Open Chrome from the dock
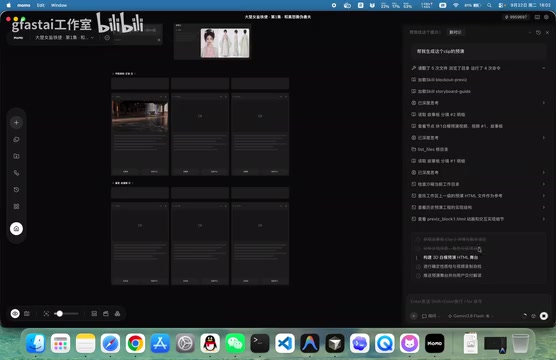Screen dimensions: 556x360 (x=135, y=343)
